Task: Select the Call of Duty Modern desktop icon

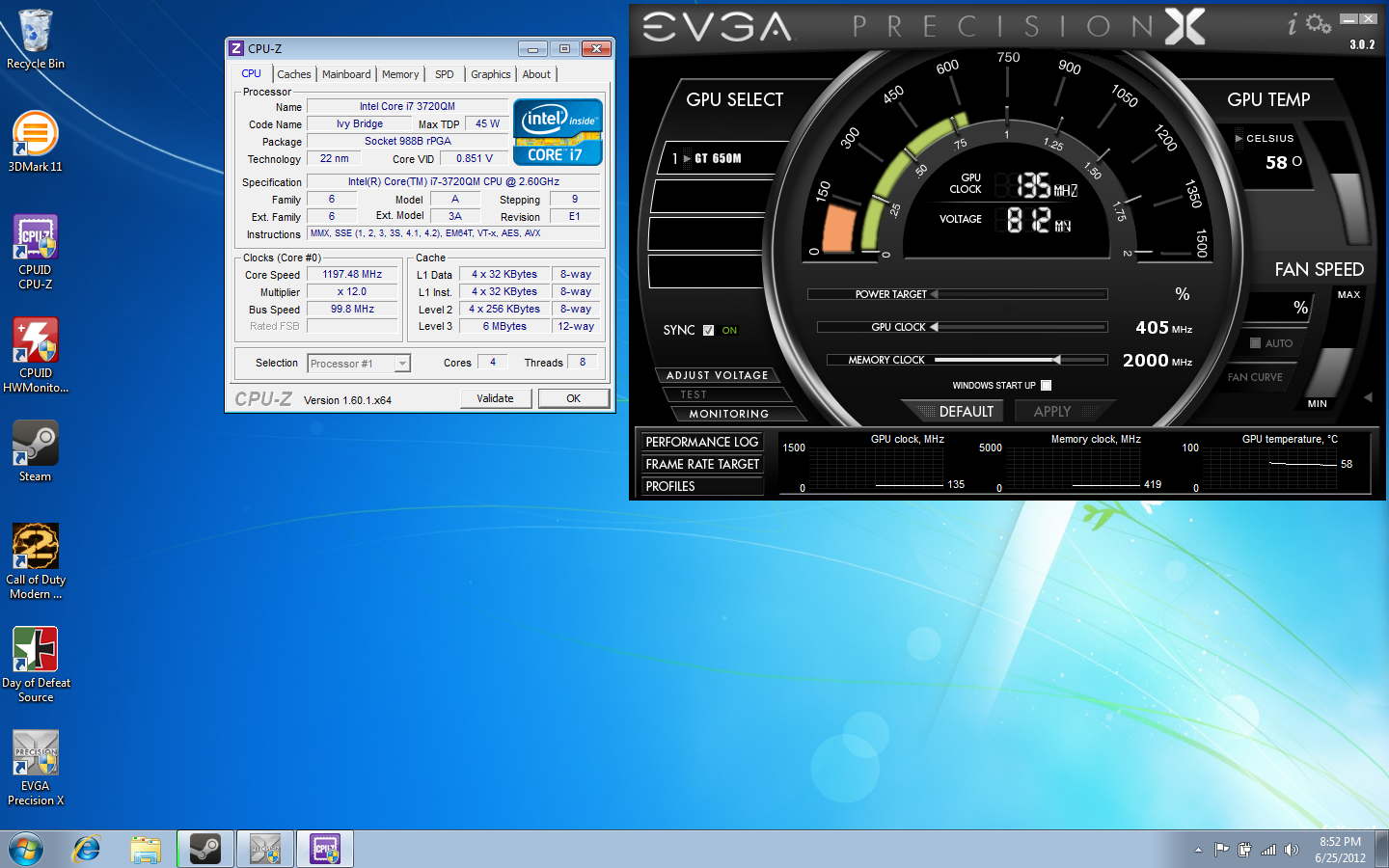Action: coord(36,561)
